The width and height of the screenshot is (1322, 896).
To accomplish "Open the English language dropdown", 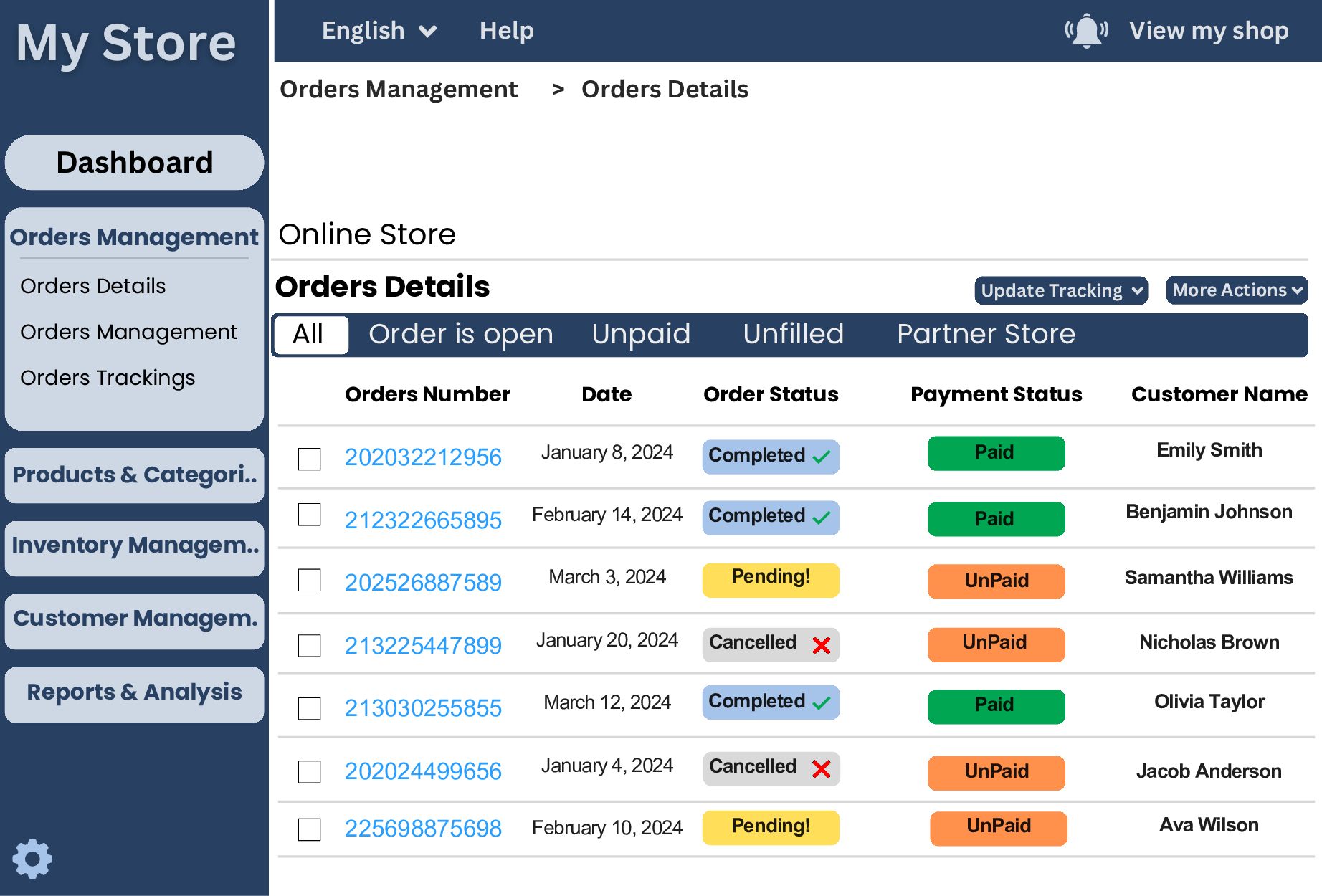I will (379, 30).
